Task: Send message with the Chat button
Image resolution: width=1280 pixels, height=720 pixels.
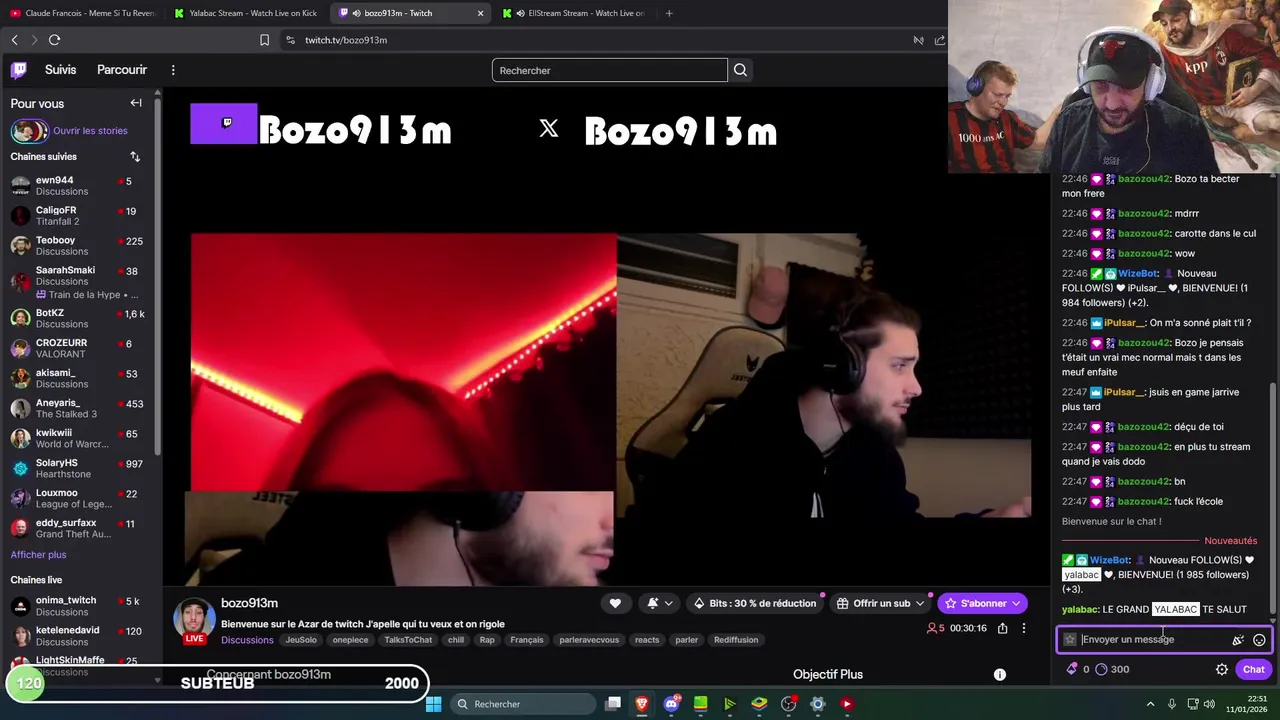Action: 1253,670
